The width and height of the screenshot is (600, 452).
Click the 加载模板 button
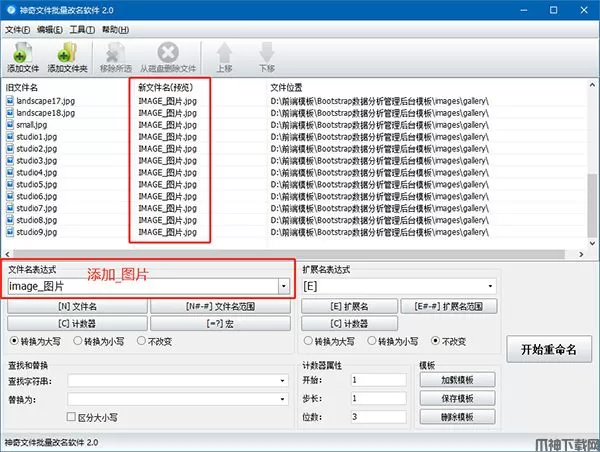tap(457, 380)
